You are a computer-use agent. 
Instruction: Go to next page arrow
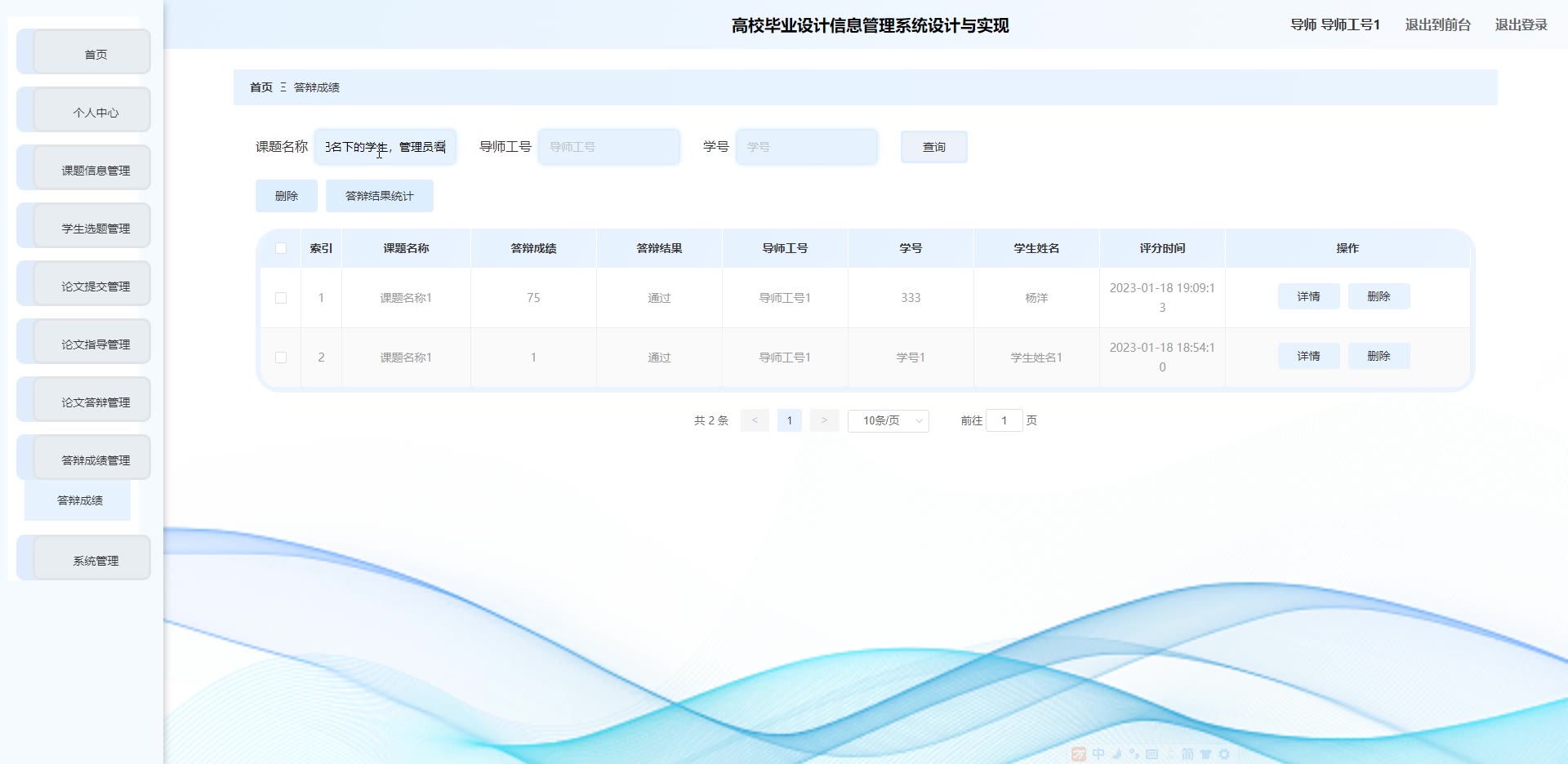(x=825, y=420)
